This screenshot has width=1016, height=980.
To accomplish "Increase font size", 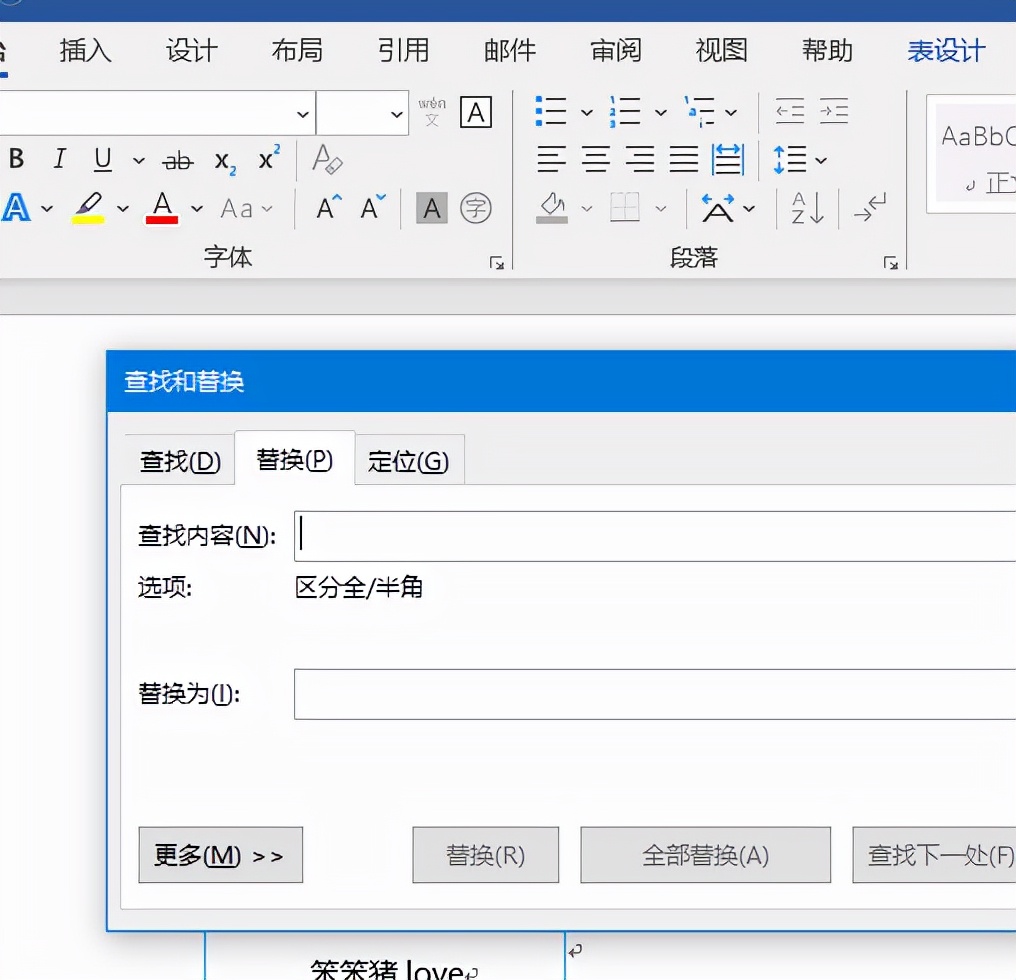I will tap(329, 207).
